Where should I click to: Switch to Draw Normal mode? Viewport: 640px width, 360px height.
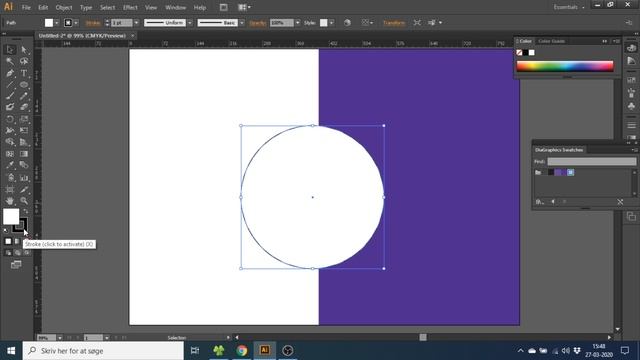coord(8,253)
